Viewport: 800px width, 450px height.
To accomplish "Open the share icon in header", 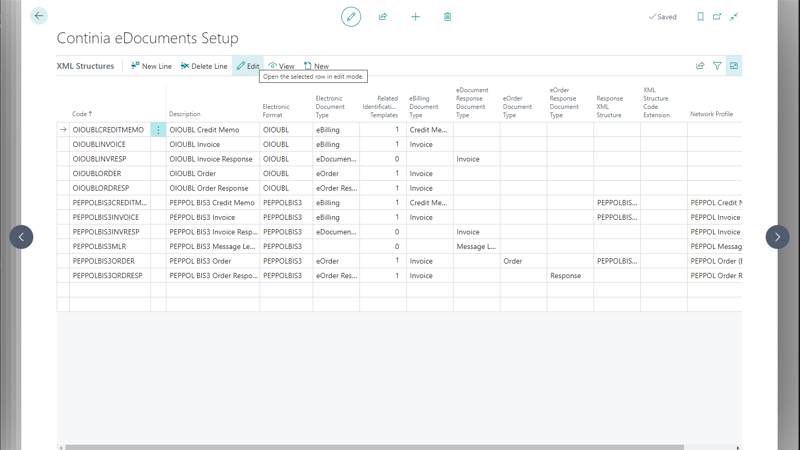I will [383, 16].
